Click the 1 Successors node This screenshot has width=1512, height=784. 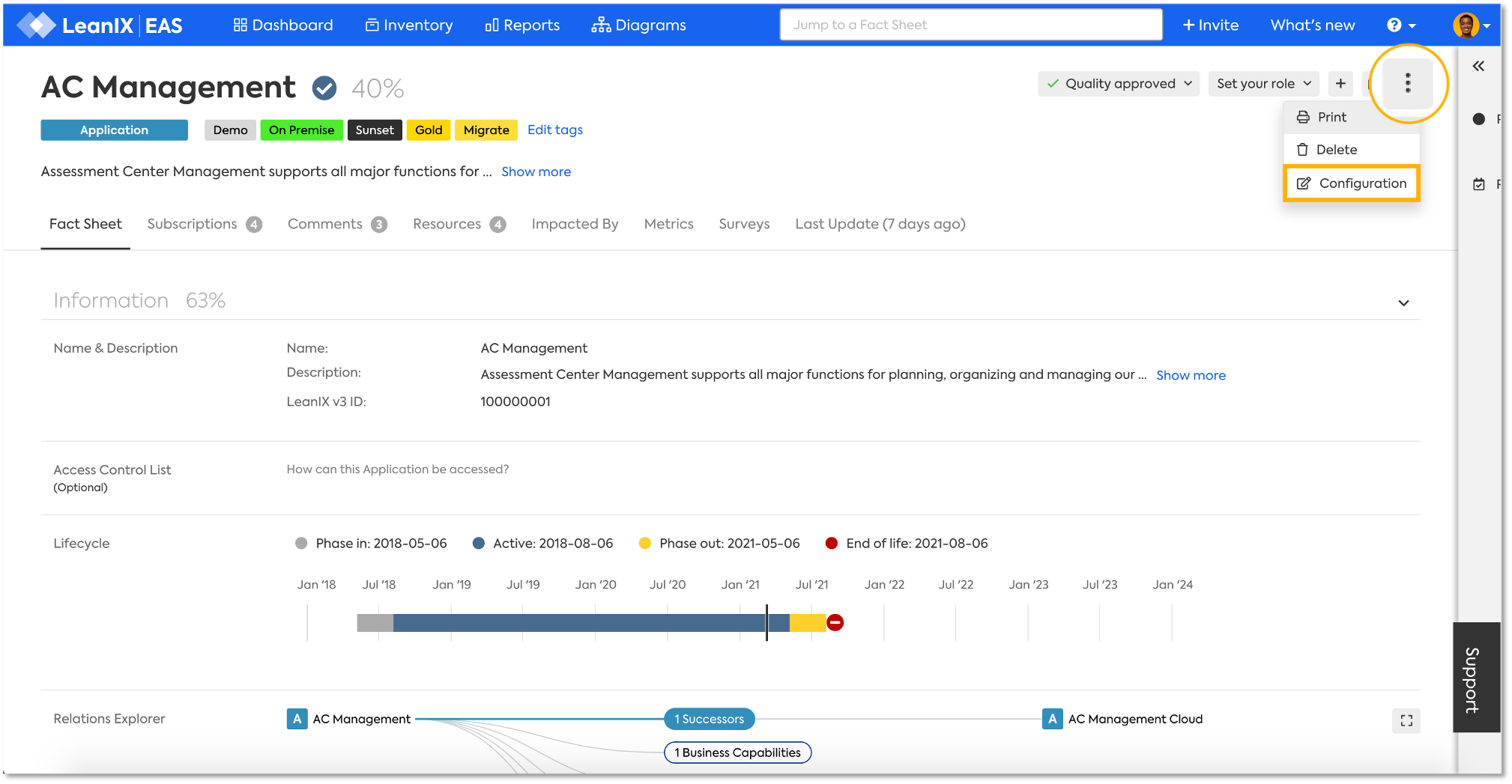(709, 720)
